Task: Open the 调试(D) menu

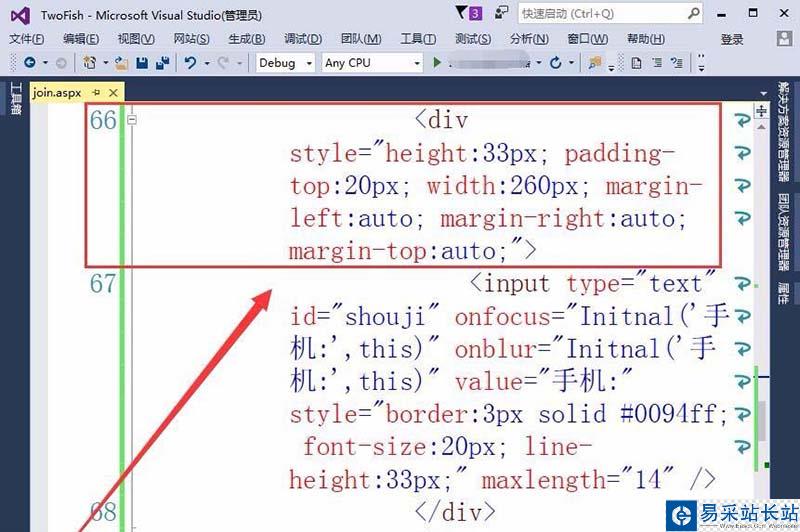Action: [303, 39]
